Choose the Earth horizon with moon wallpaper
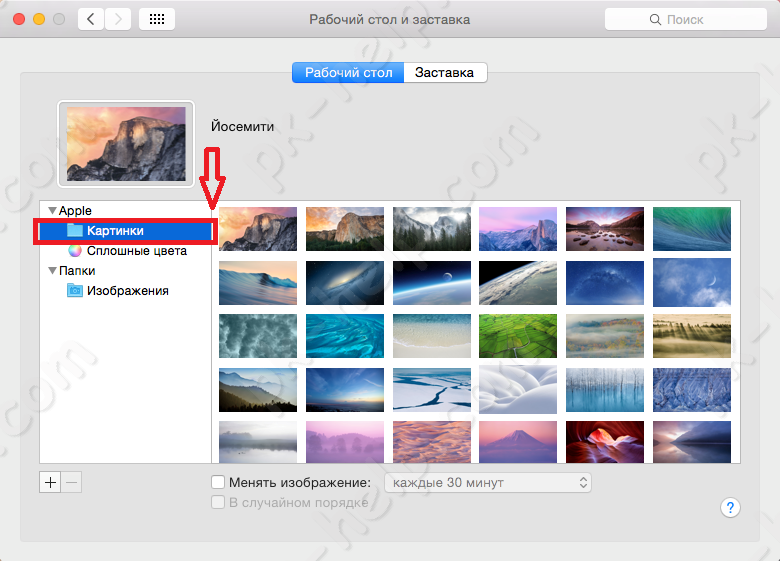 (x=432, y=282)
